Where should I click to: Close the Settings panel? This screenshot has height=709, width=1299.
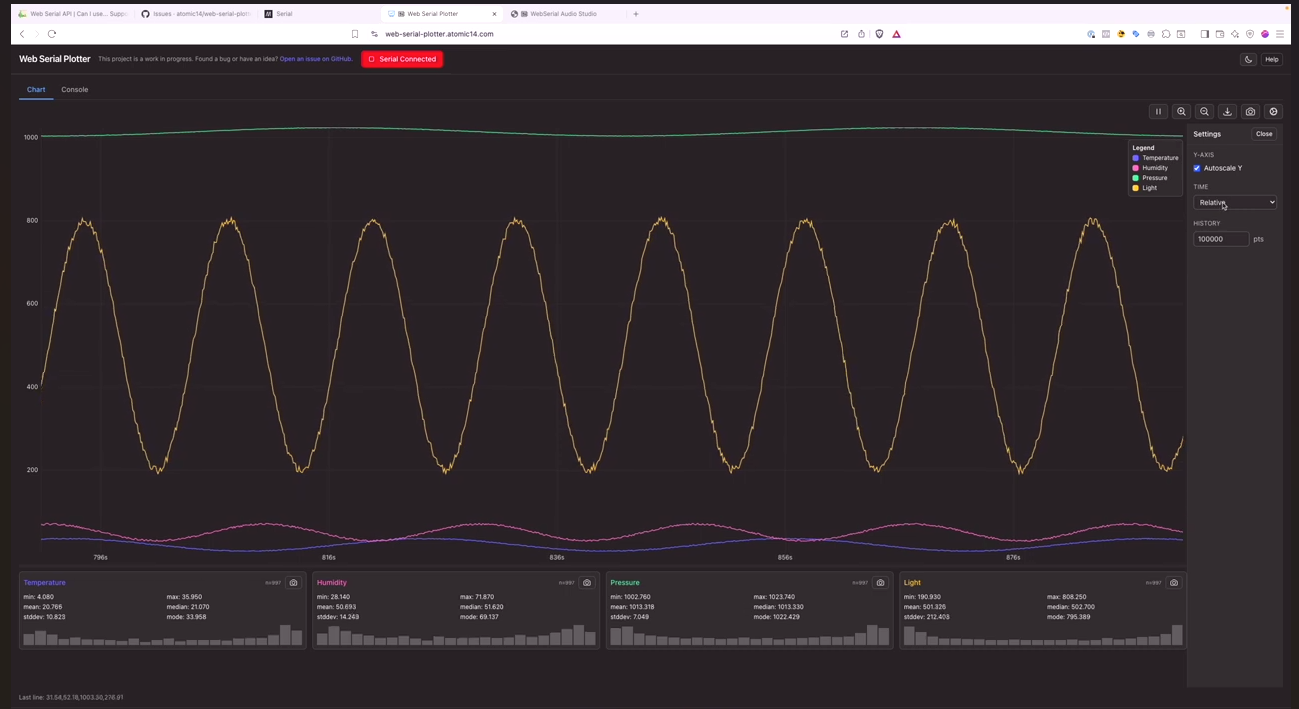pos(1264,134)
